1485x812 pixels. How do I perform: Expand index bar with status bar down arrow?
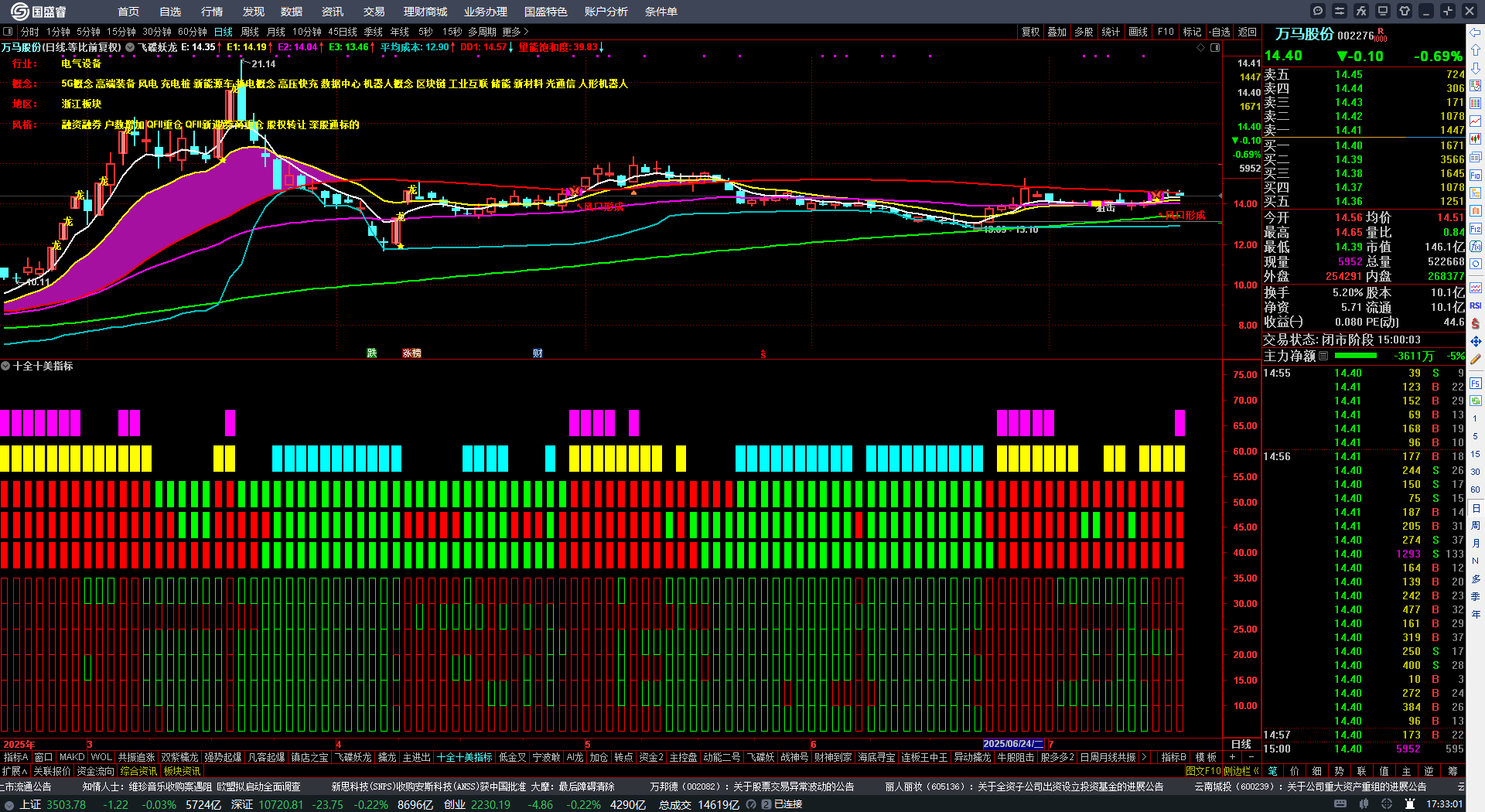[9, 804]
